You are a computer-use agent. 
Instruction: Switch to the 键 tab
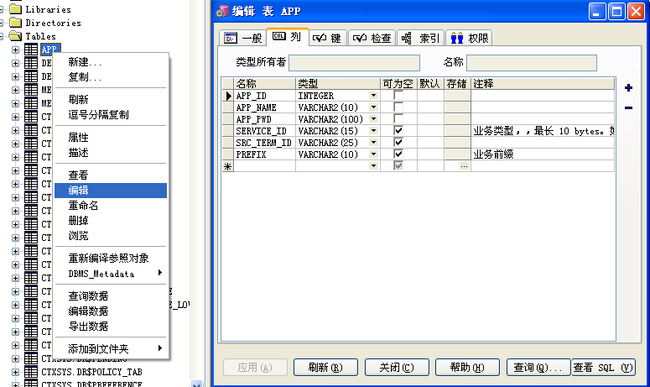327,38
